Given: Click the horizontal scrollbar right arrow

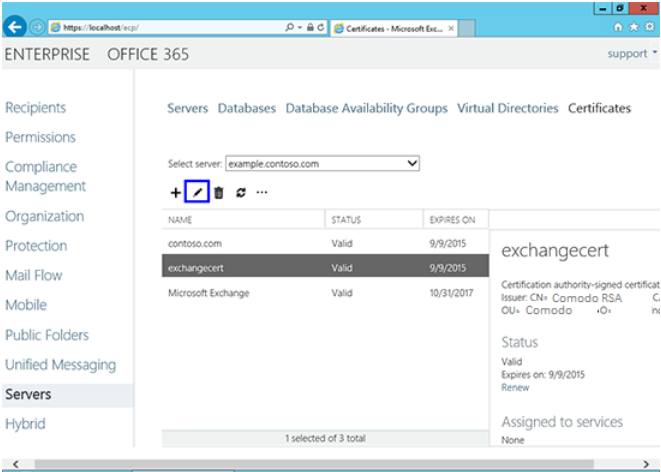Looking at the screenshot, I should click(645, 464).
